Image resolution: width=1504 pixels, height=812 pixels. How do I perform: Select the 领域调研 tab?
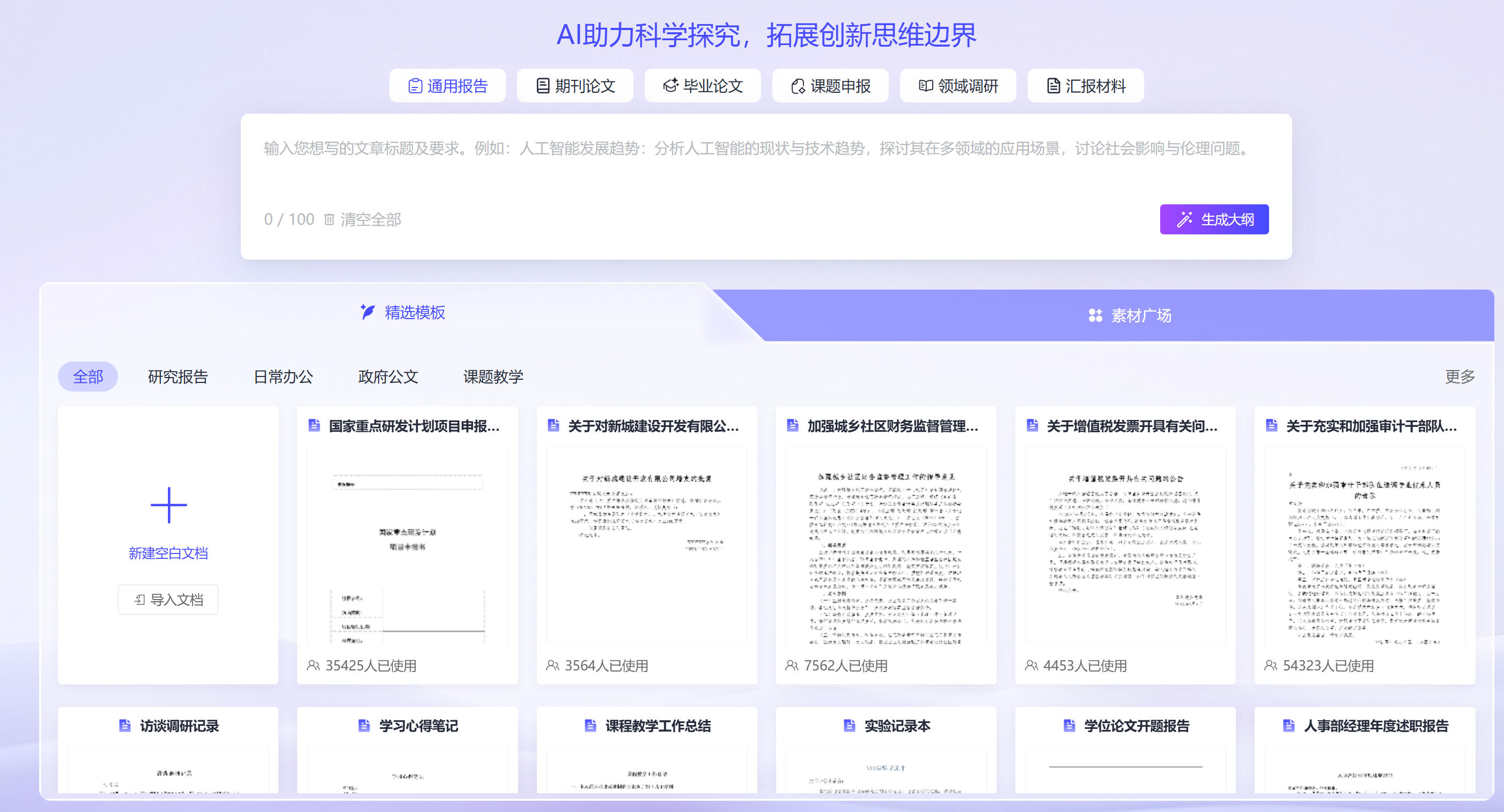958,86
